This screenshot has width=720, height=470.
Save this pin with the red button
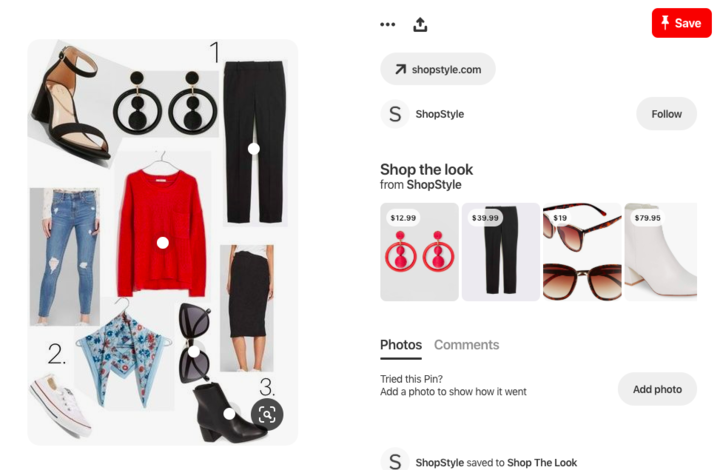681,23
